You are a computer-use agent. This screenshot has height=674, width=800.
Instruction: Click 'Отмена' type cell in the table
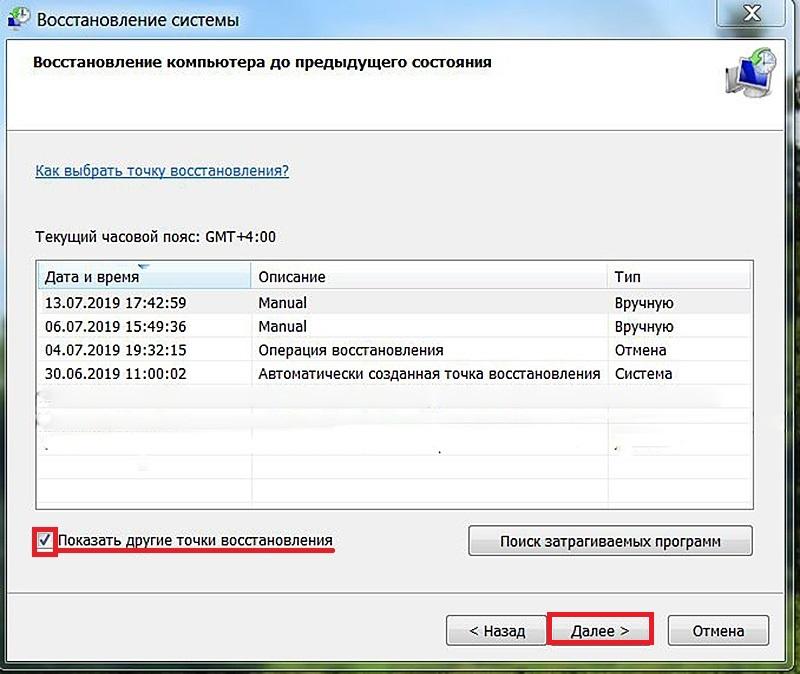click(640, 350)
